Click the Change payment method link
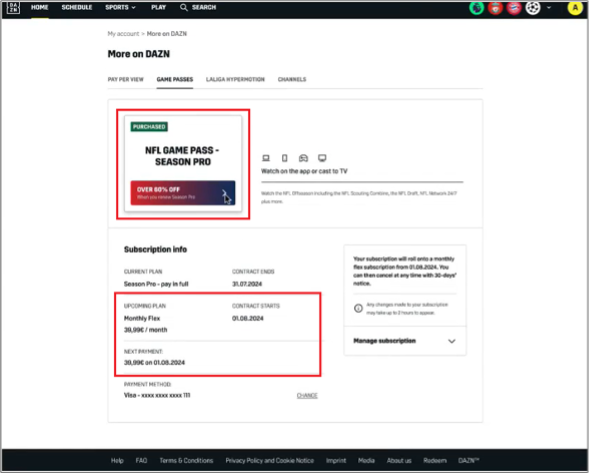Viewport: 591px width, 474px height. click(x=308, y=396)
